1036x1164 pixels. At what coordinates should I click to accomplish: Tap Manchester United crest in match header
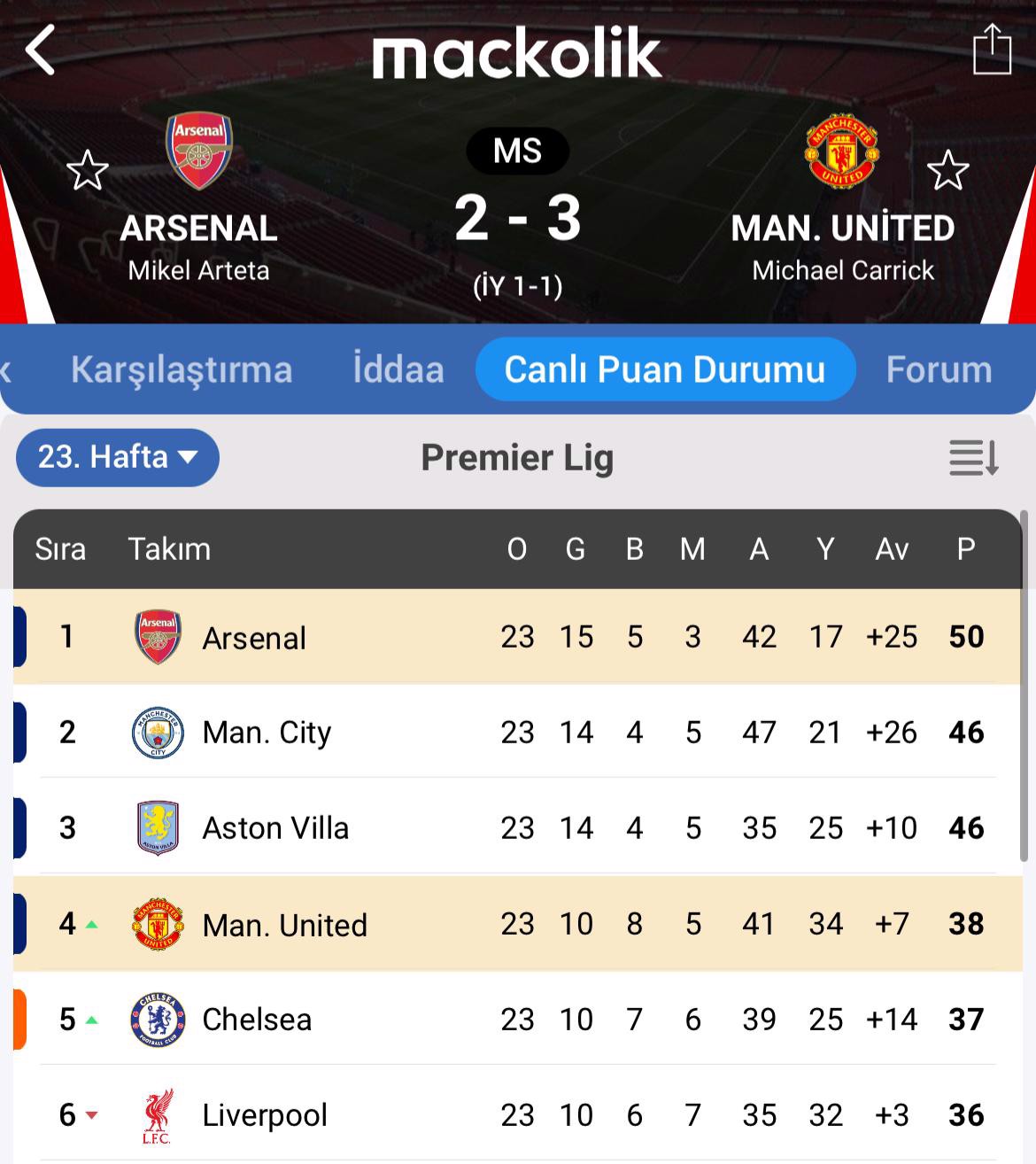pyautogui.click(x=842, y=151)
